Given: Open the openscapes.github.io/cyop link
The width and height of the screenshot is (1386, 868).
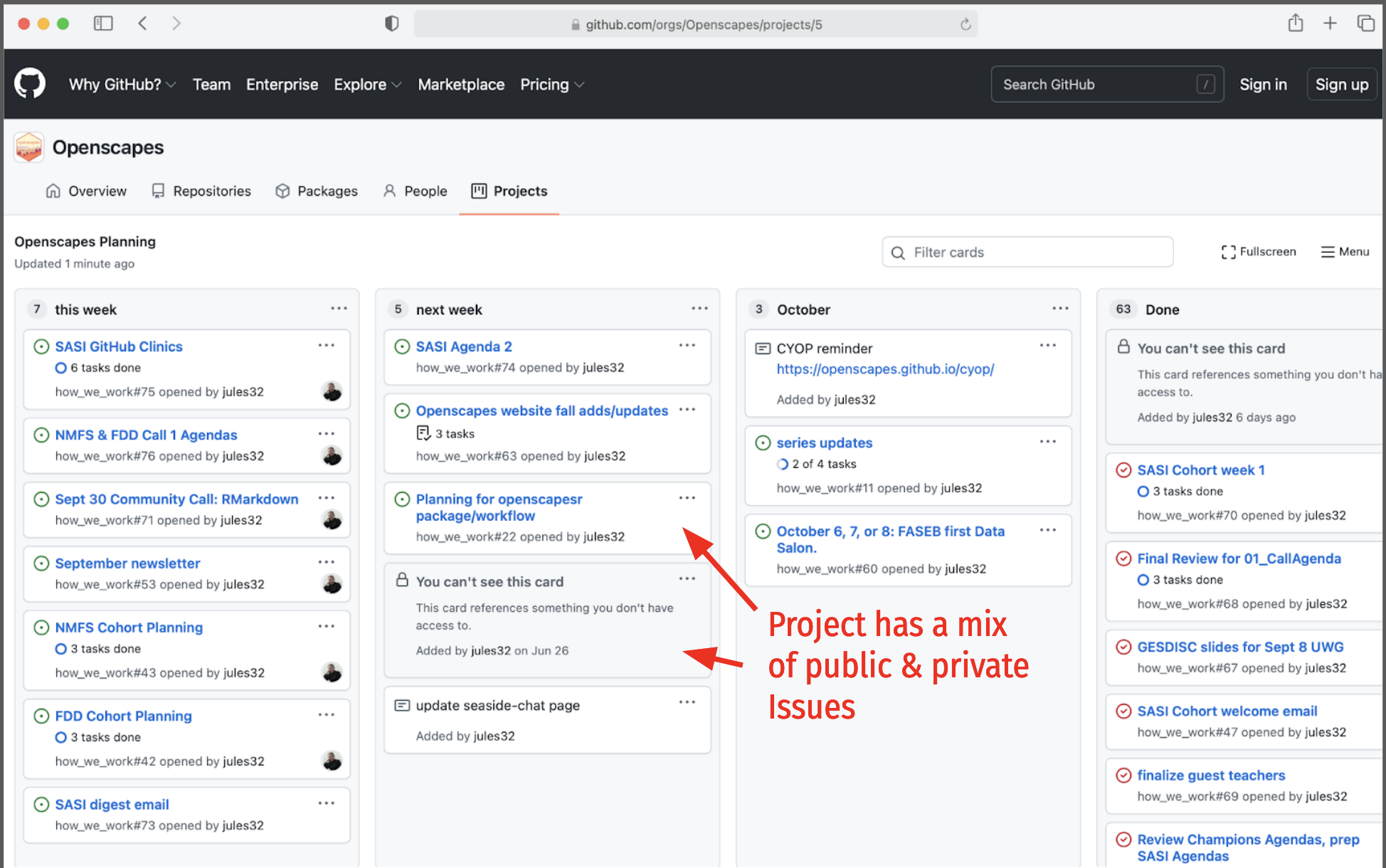Looking at the screenshot, I should 885,369.
